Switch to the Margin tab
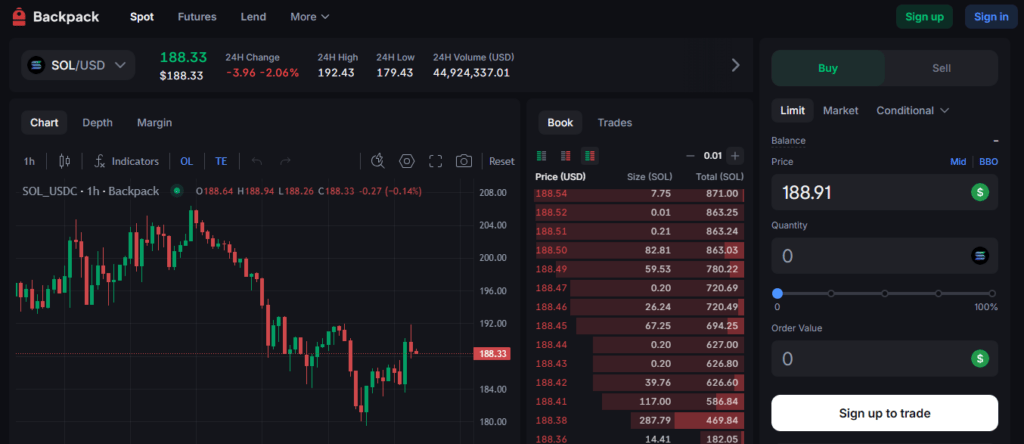The height and width of the screenshot is (444, 1024). [155, 123]
